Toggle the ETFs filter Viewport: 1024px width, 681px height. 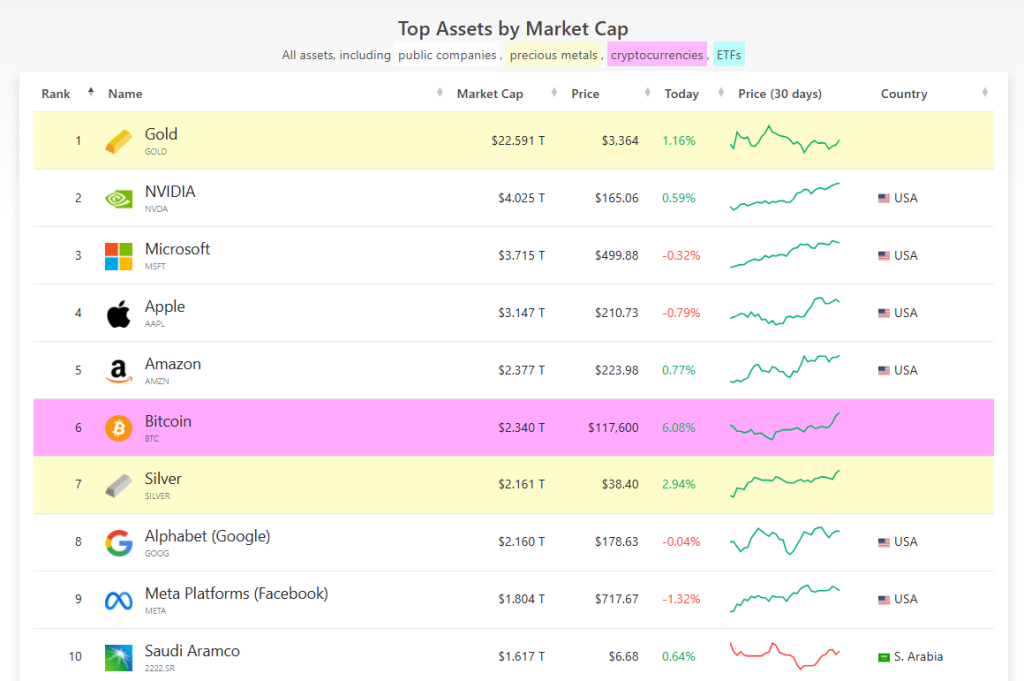(x=729, y=55)
